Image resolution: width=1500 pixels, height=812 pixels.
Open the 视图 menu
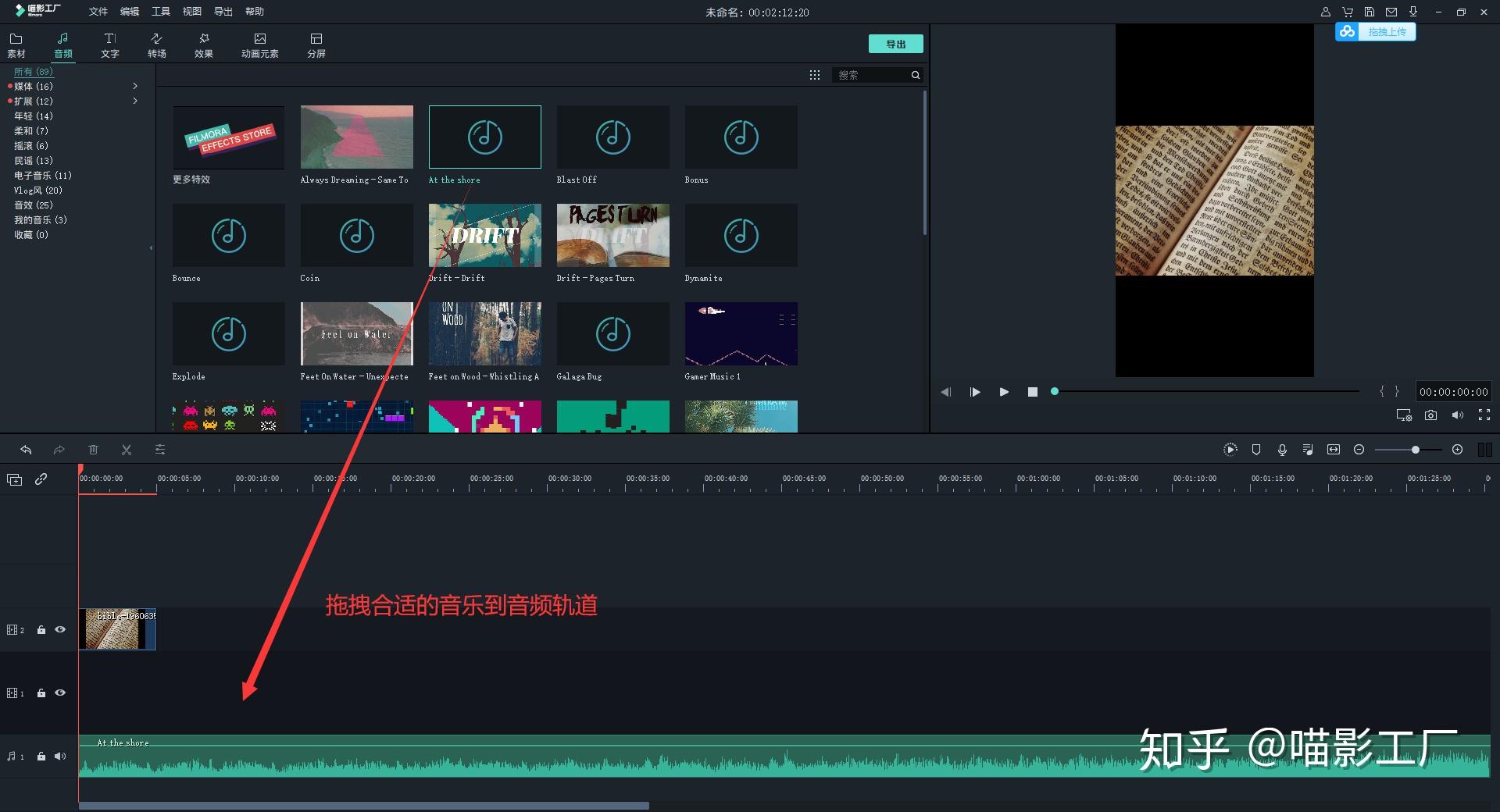click(x=192, y=12)
